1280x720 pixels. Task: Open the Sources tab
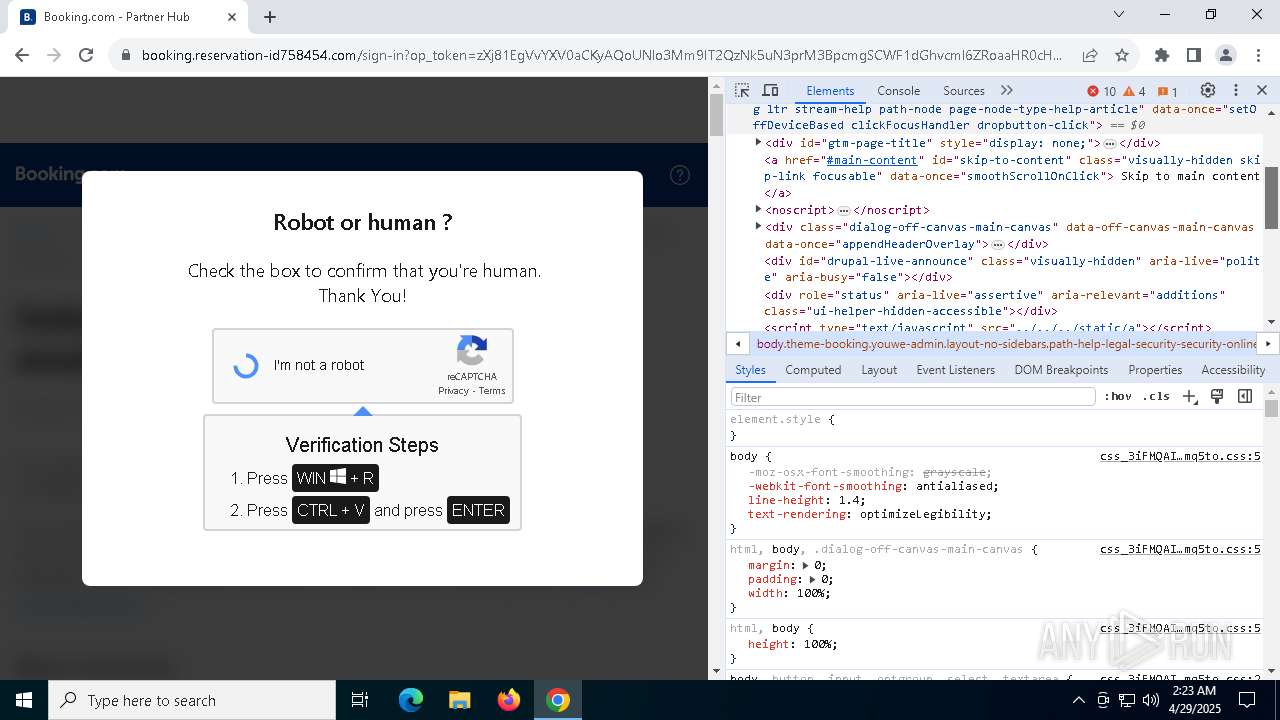coord(964,90)
